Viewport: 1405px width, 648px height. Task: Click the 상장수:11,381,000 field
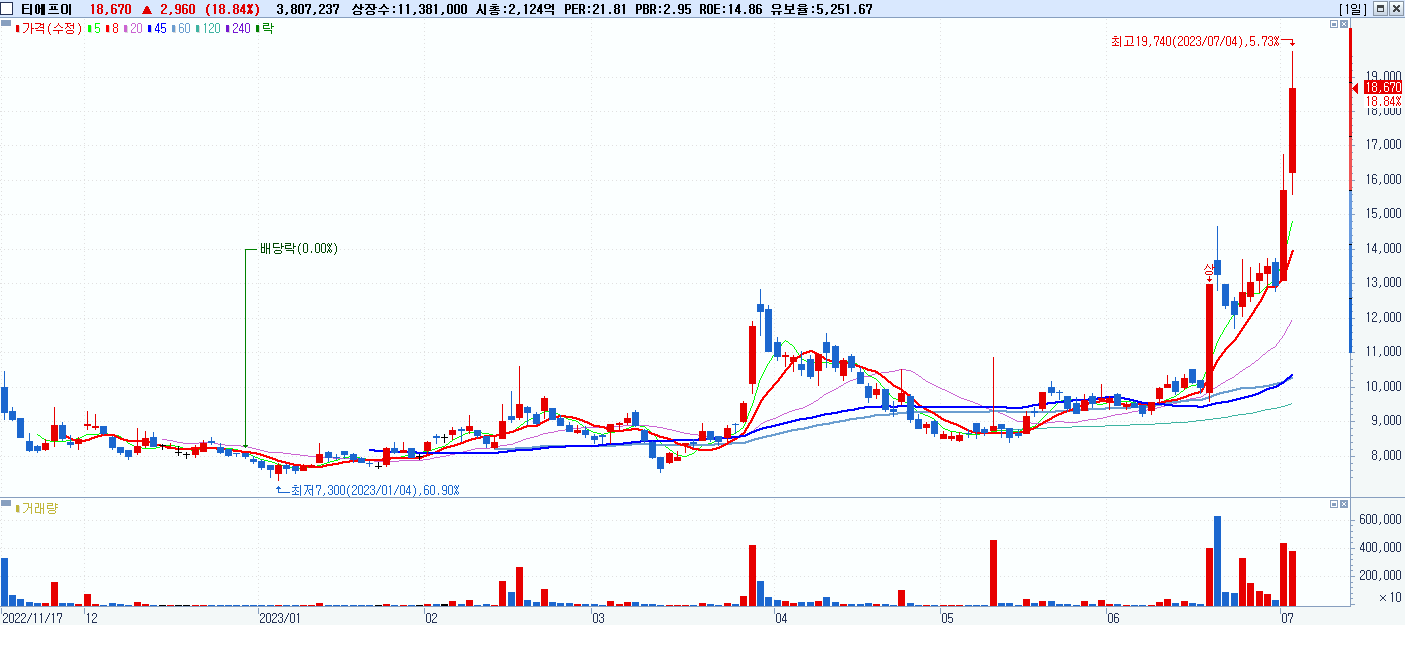tap(408, 9)
